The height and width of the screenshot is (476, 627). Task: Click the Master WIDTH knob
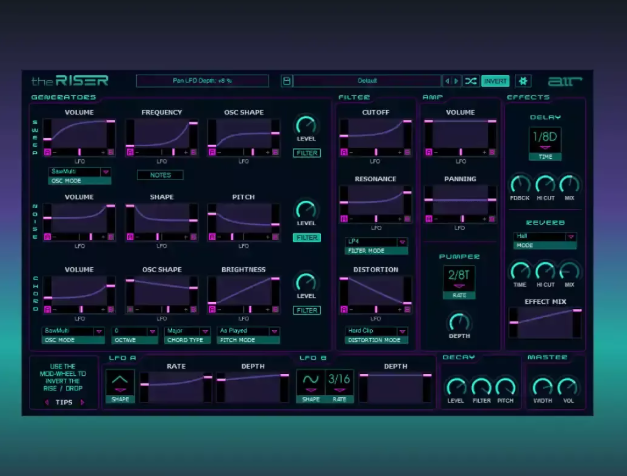pos(543,387)
